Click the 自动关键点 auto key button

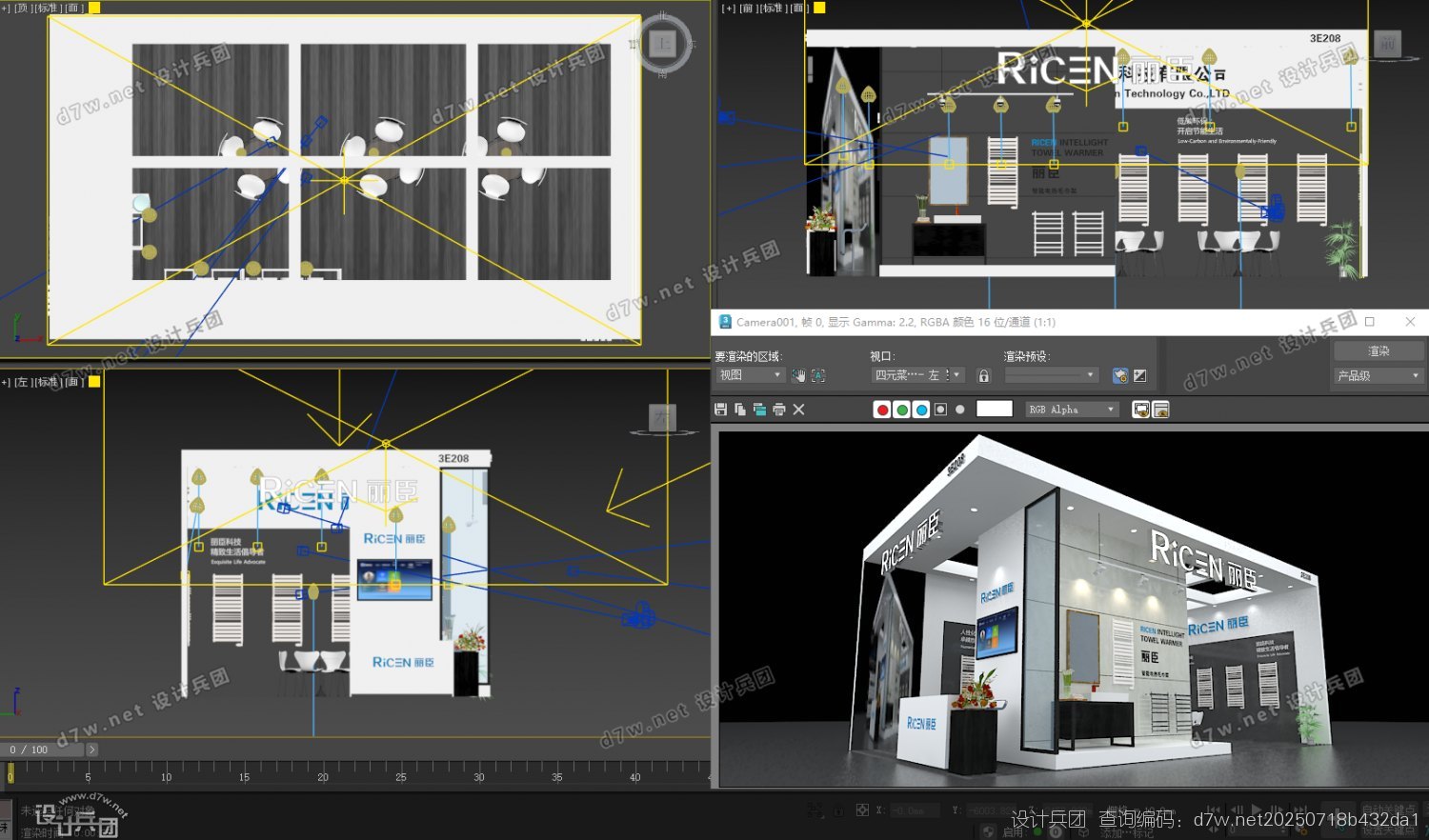[1387, 810]
